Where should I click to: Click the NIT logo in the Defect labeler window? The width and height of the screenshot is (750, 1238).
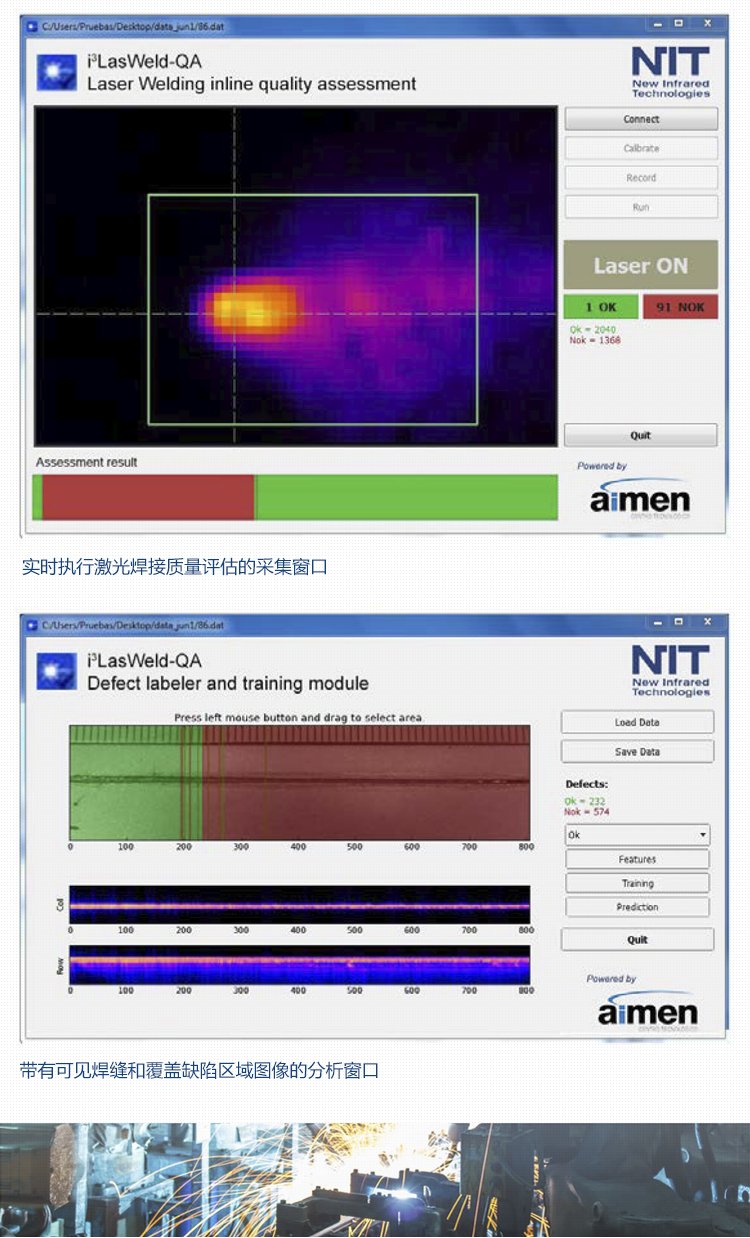pos(670,671)
